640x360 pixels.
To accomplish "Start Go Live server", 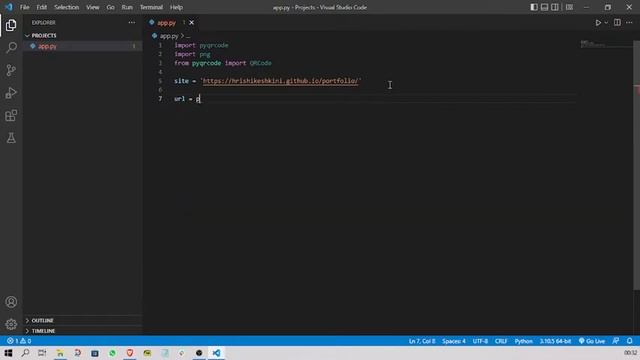I will coord(592,341).
